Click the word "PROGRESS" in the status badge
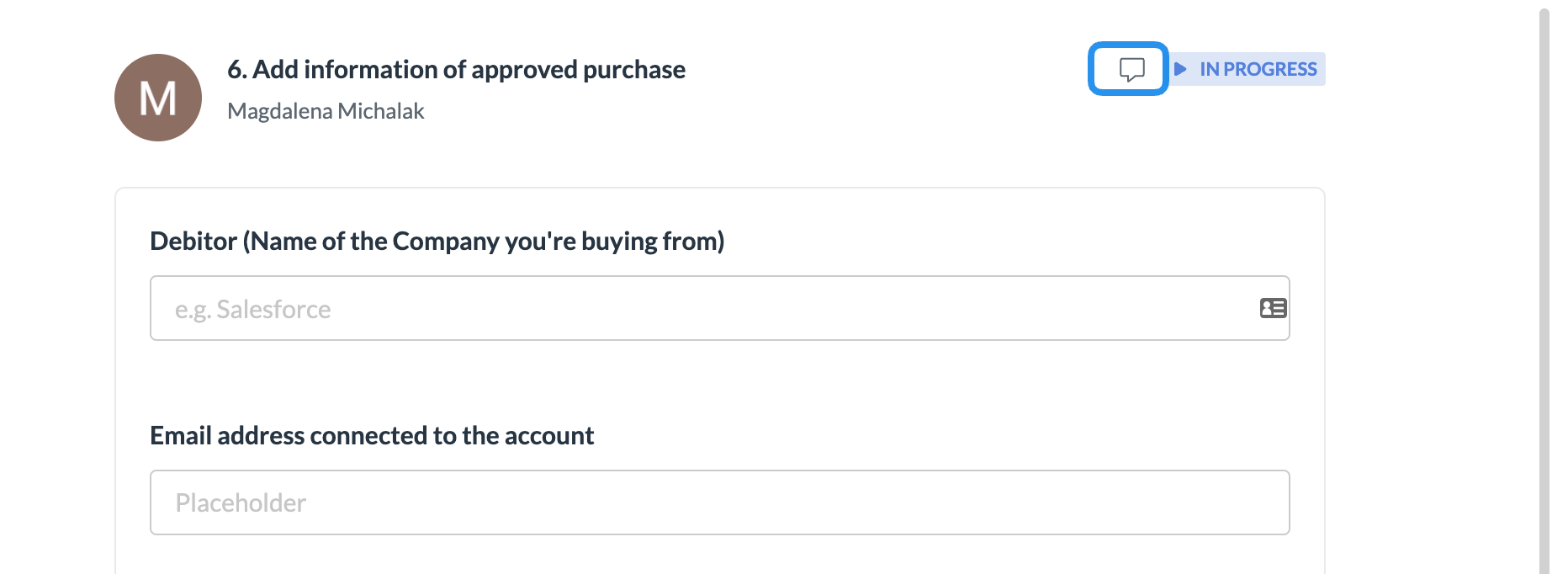Screen dimensions: 1568x574 (x=1269, y=69)
